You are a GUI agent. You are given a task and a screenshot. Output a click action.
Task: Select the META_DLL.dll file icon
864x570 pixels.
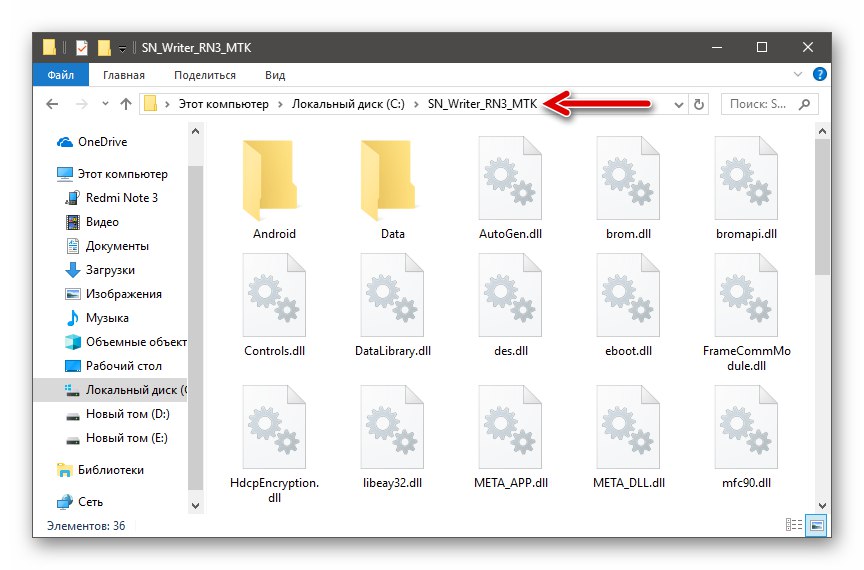[x=628, y=427]
